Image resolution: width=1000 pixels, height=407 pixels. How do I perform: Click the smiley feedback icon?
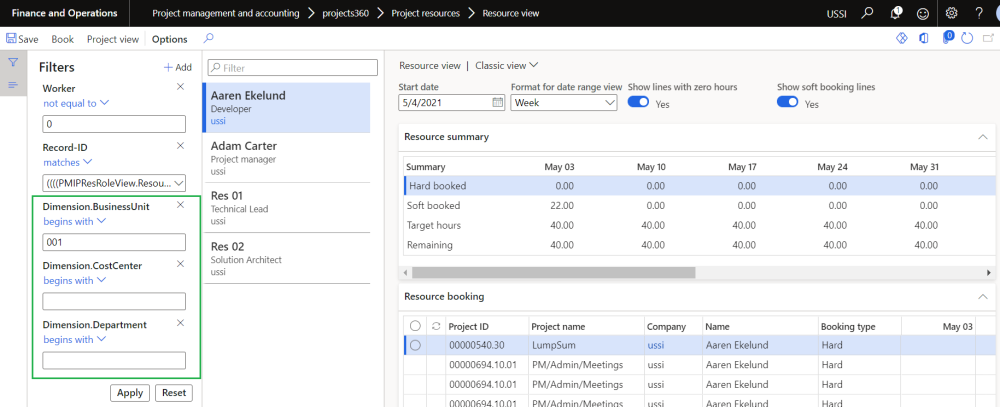click(x=923, y=13)
